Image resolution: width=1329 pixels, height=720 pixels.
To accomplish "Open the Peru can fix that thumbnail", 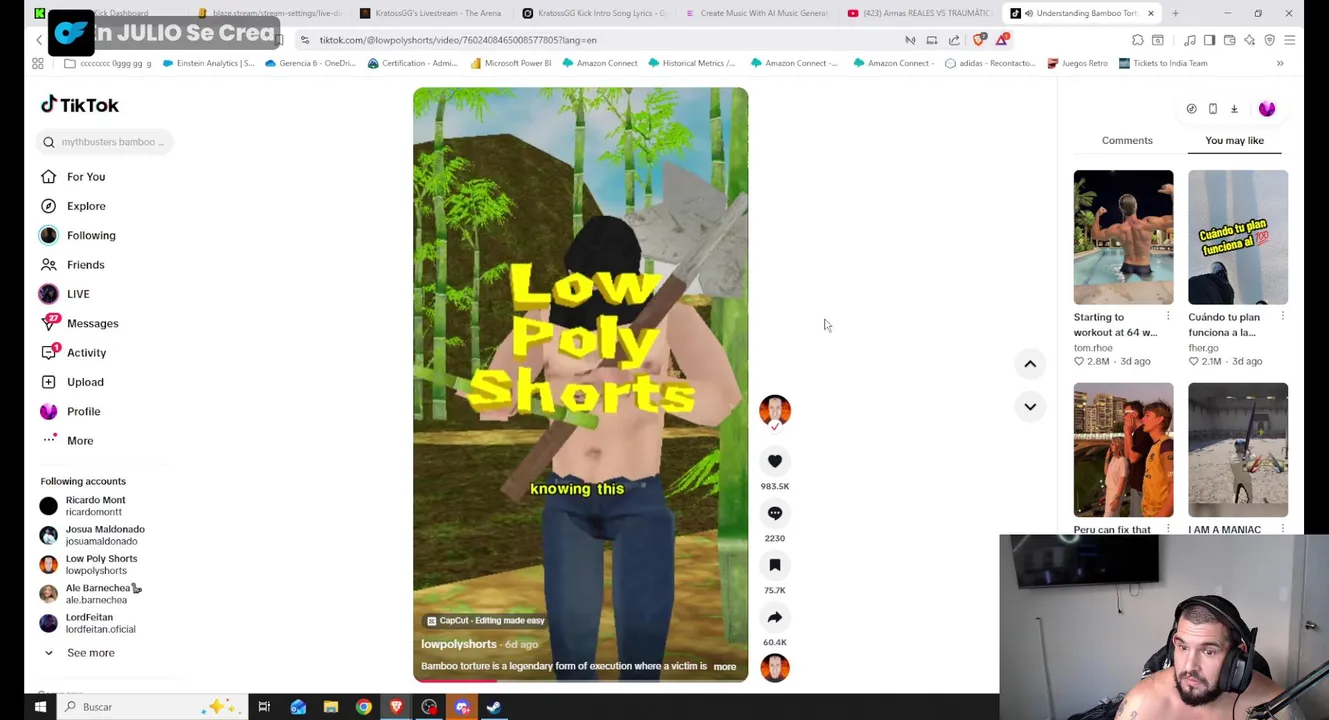I will 1123,450.
